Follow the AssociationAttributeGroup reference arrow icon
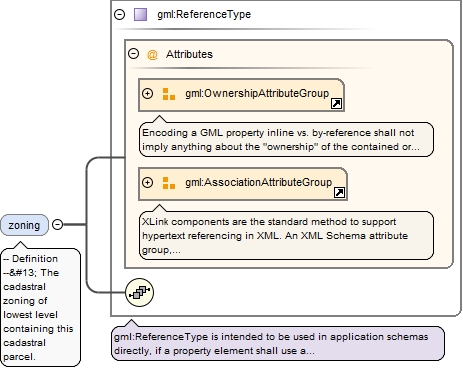The height and width of the screenshot is (370, 463). click(x=339, y=192)
